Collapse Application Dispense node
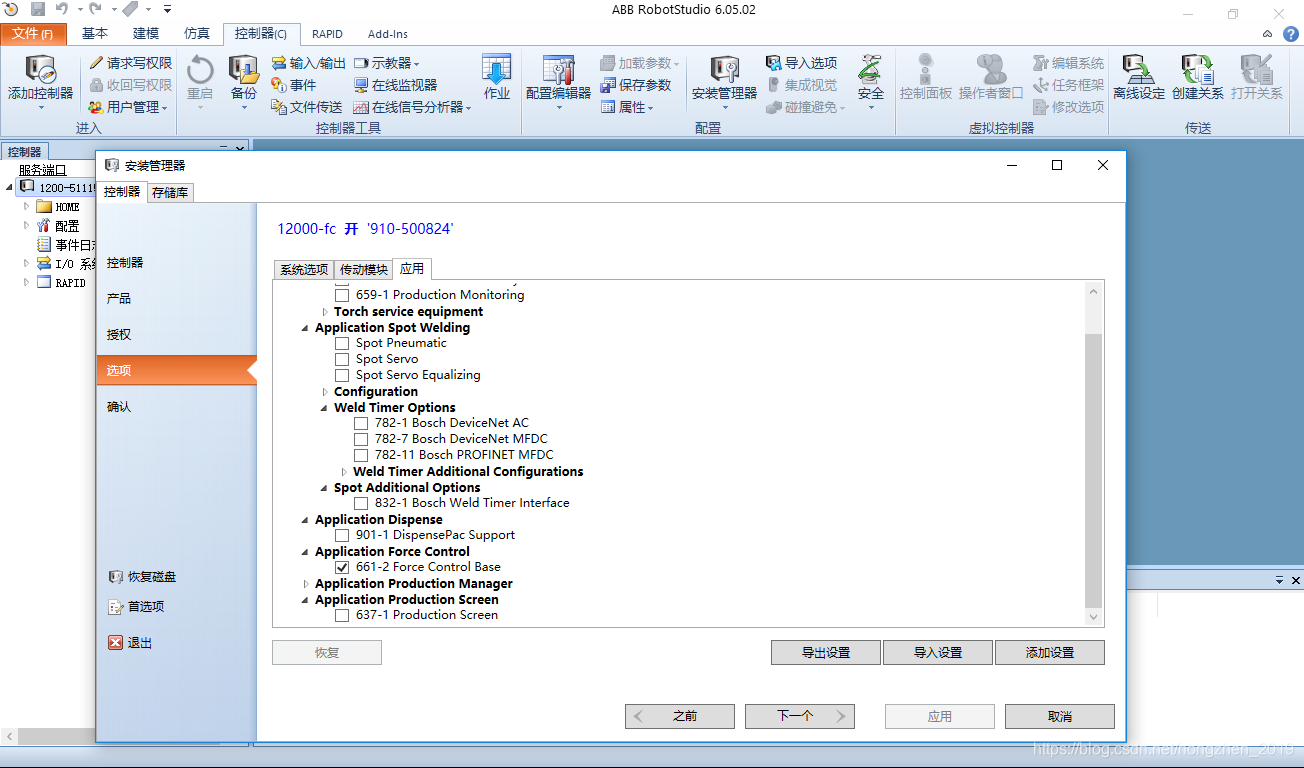Viewport: 1304px width, 768px height. coord(306,520)
